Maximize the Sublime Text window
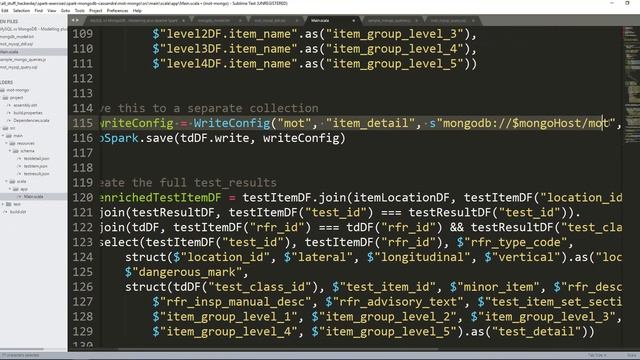 click(627, 3)
